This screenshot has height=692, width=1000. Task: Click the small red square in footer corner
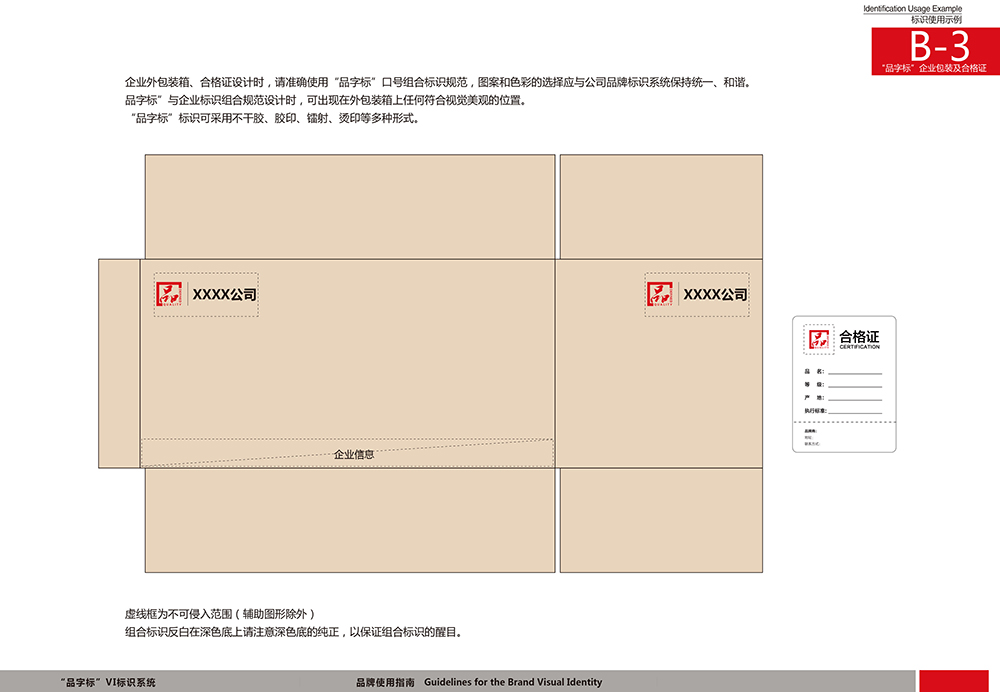tap(953, 681)
